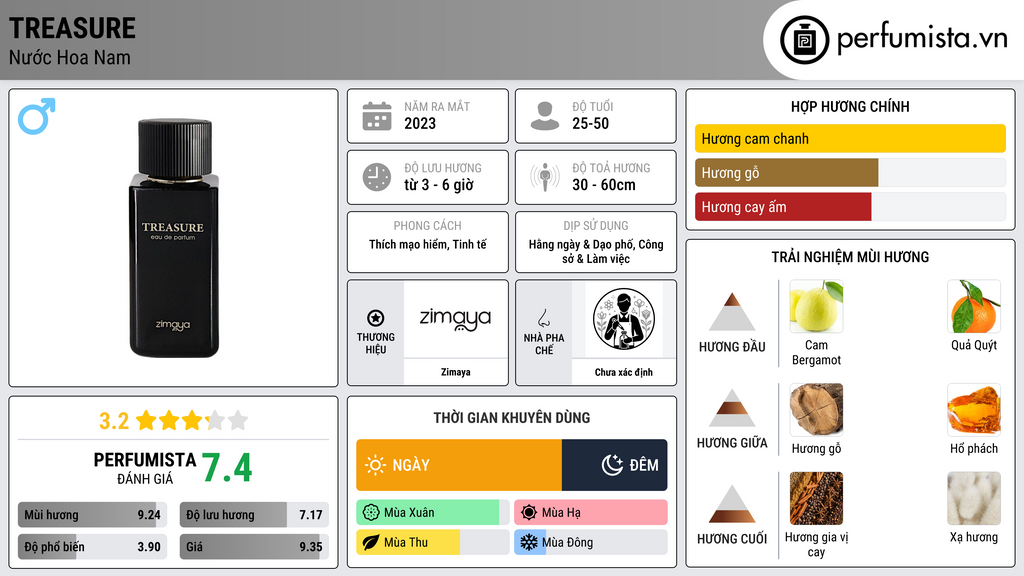Click the Zimaya brand logo
The width and height of the screenshot is (1024, 576).
click(455, 319)
